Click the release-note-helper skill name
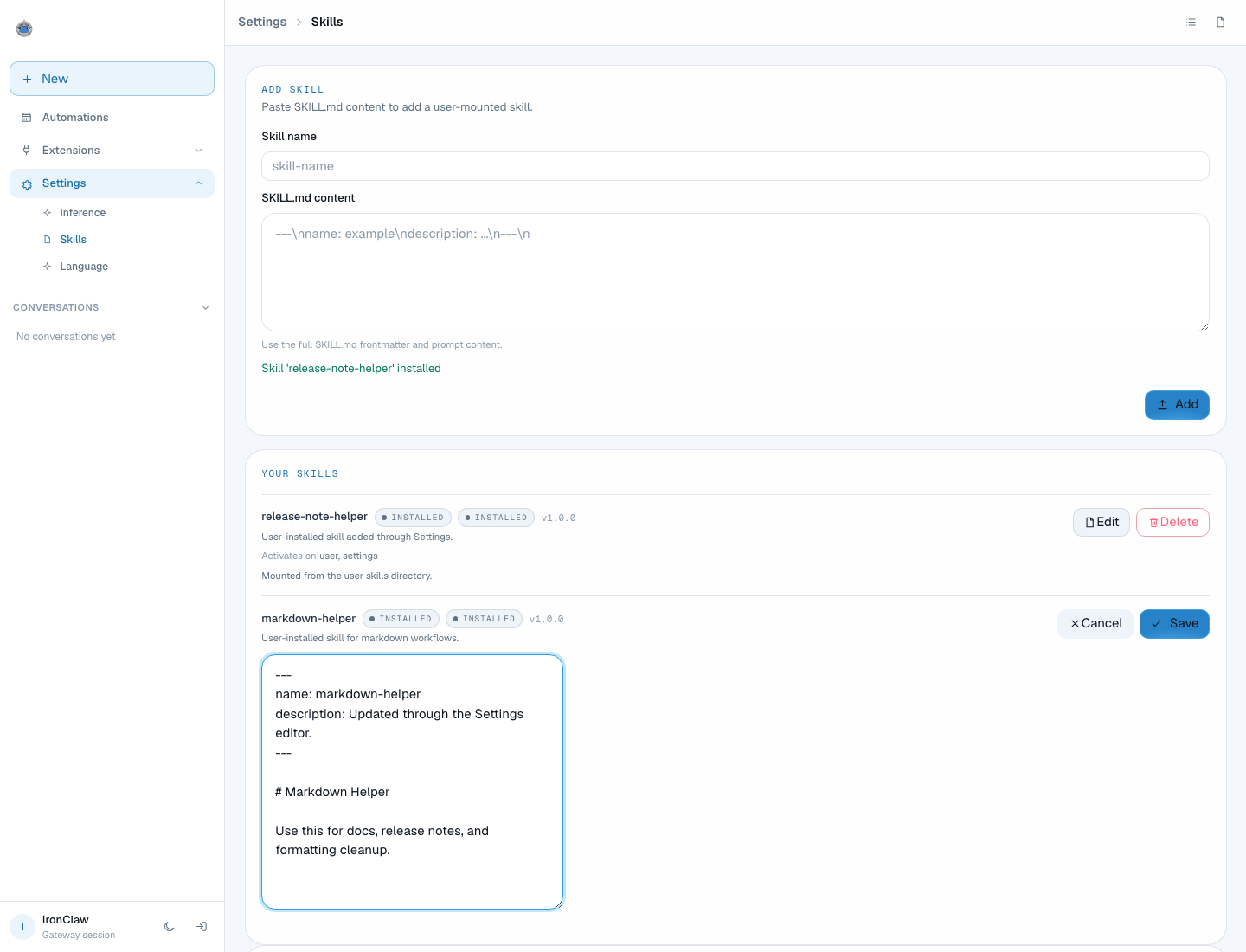Viewport: 1246px width, 952px height. [x=314, y=517]
